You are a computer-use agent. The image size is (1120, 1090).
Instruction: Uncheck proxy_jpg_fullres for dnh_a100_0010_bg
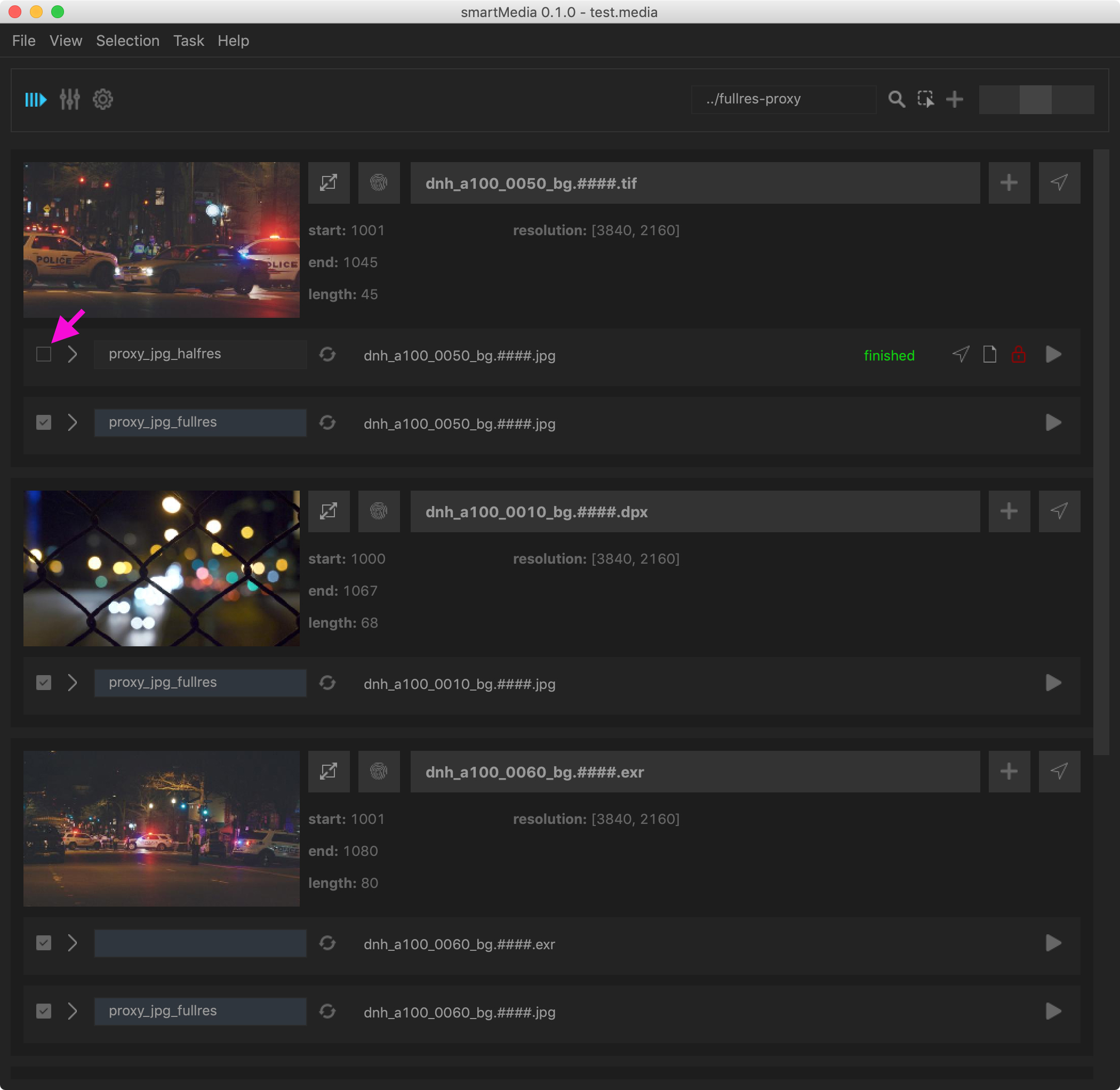click(x=44, y=683)
